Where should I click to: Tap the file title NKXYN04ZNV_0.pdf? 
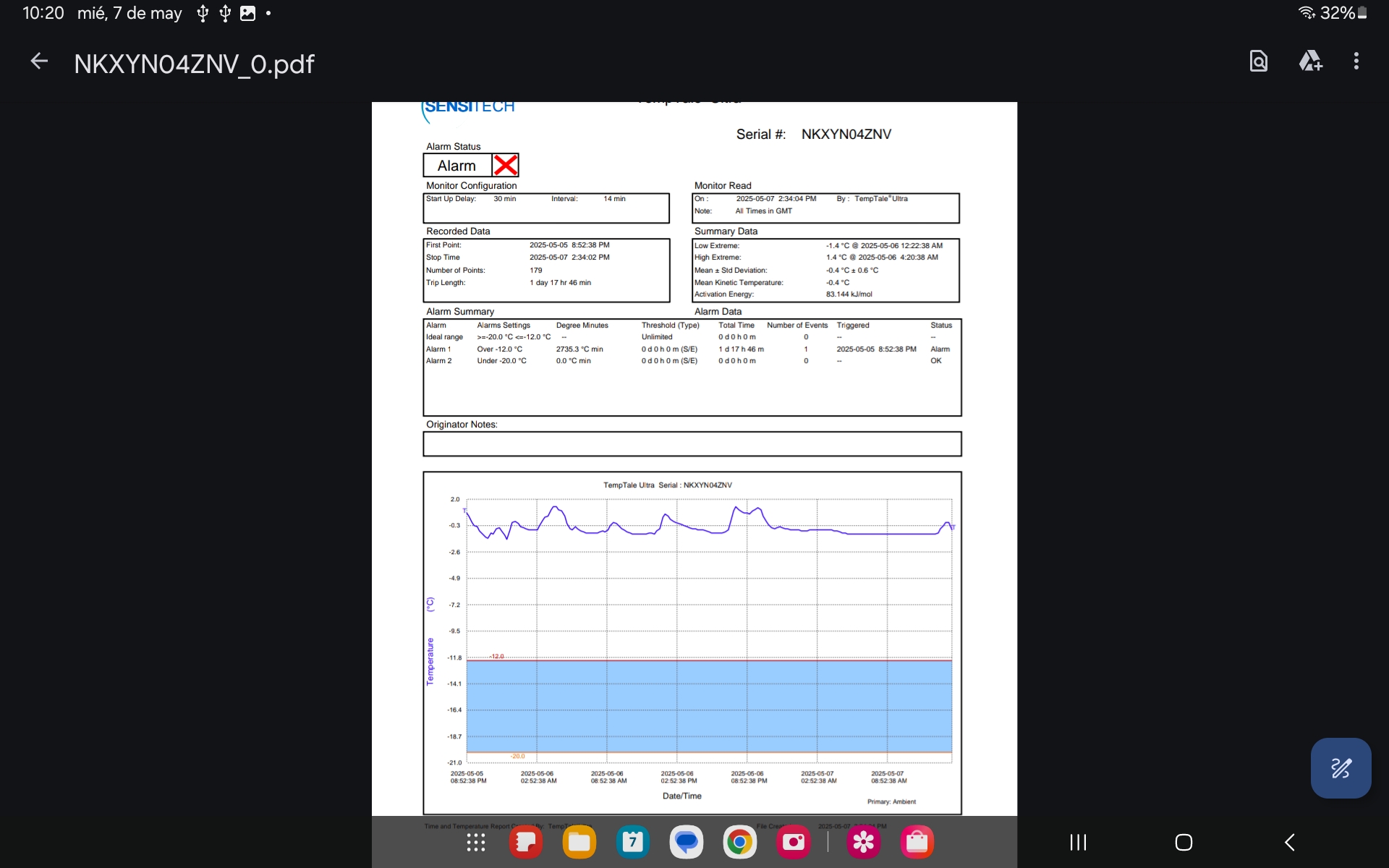(194, 64)
